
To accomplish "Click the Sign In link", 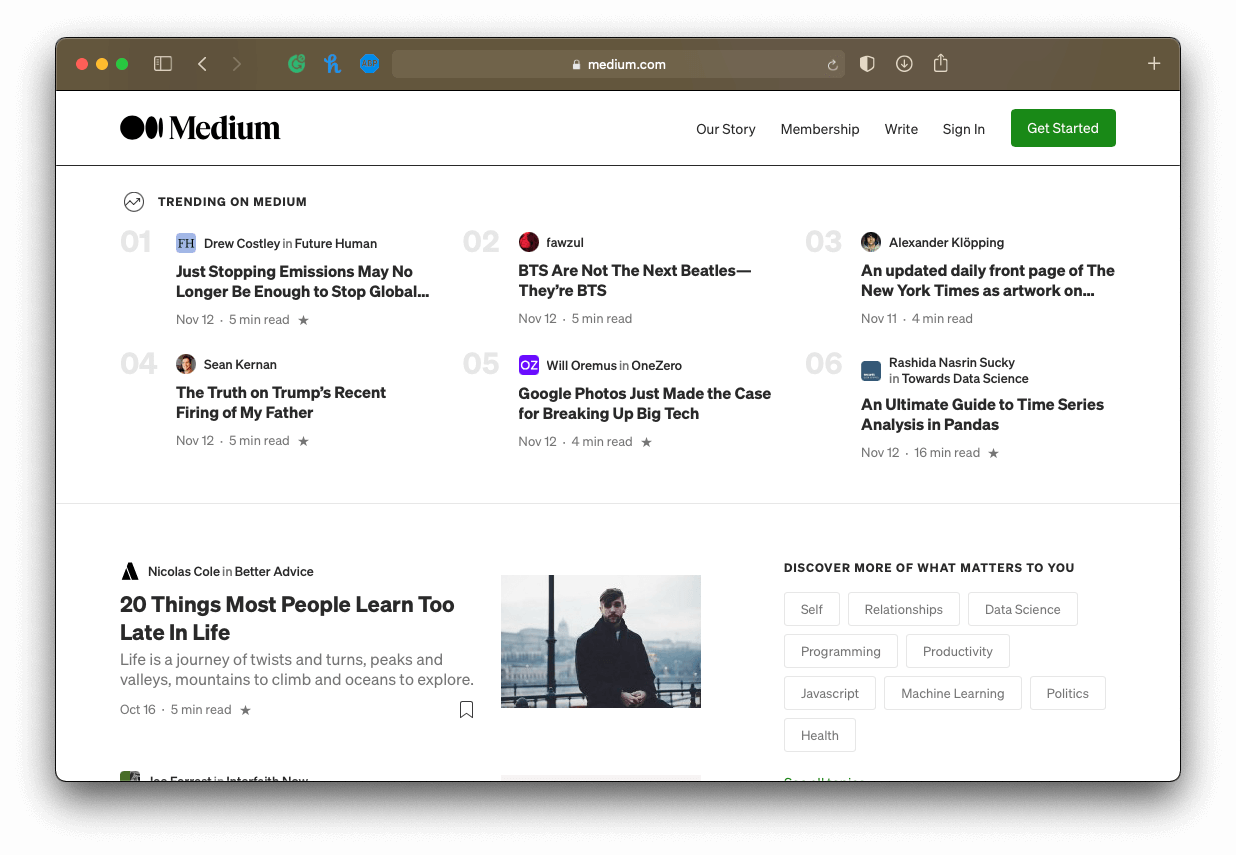I will coord(963,129).
